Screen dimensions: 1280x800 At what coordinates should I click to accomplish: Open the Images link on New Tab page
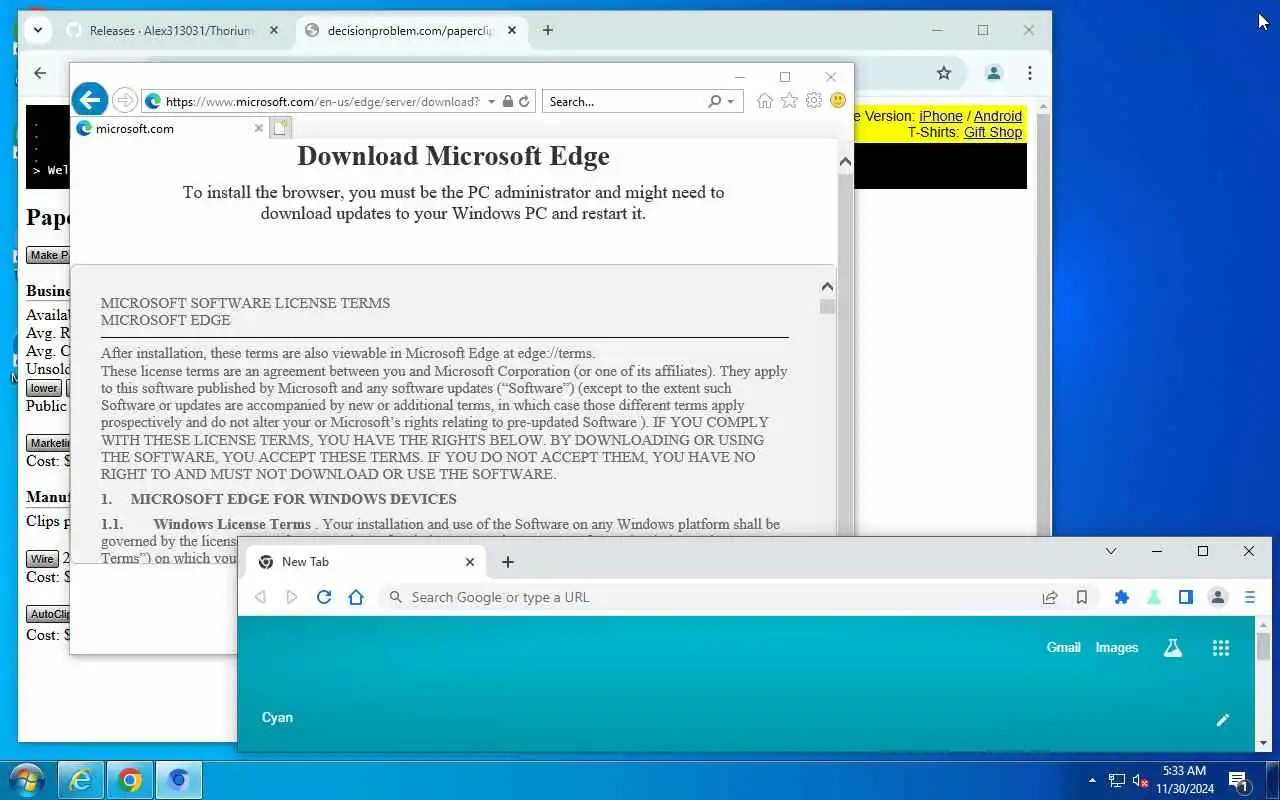coord(1117,647)
